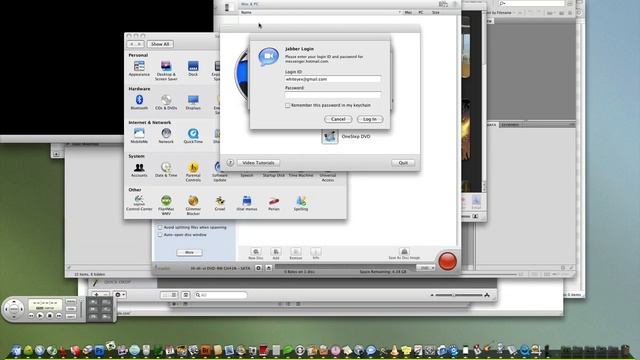Open Spelling preference pane
Screen dimensions: 640x360
click(301, 203)
